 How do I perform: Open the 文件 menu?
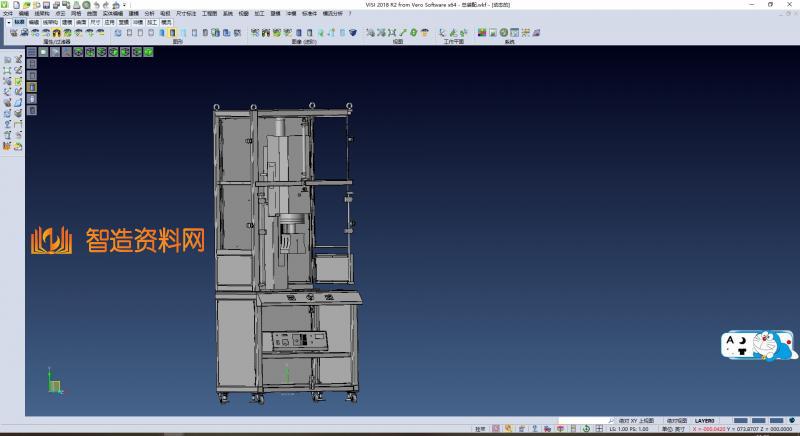click(x=8, y=13)
